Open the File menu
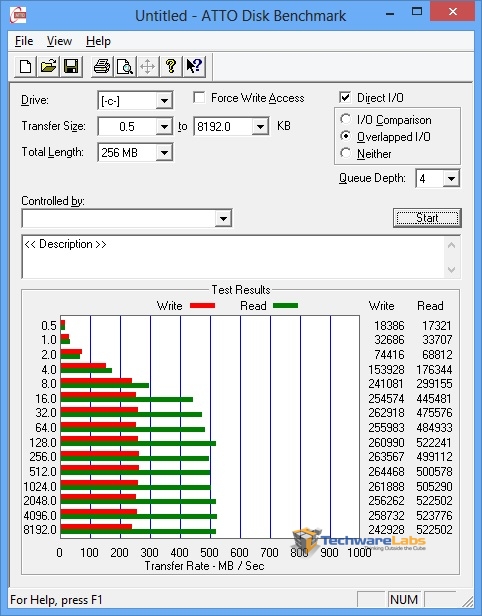 coord(24,41)
